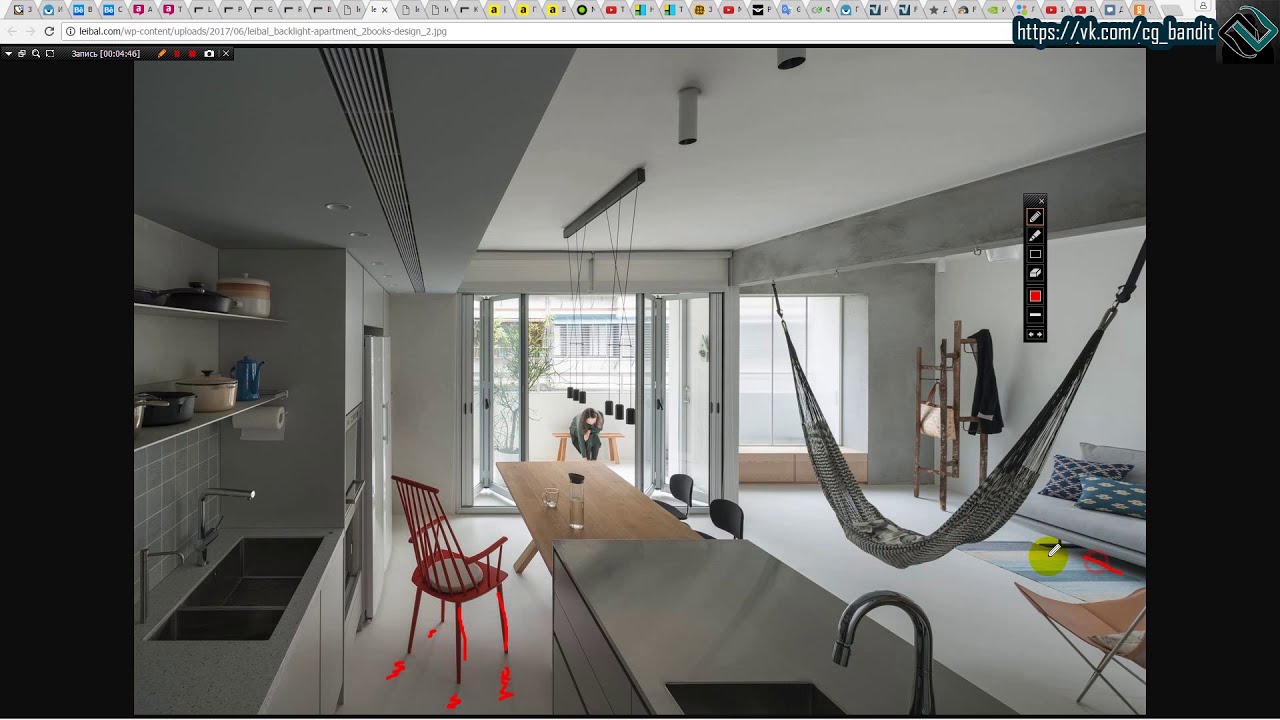Close the recorder control bar
The height and width of the screenshot is (720, 1280).
(x=226, y=53)
